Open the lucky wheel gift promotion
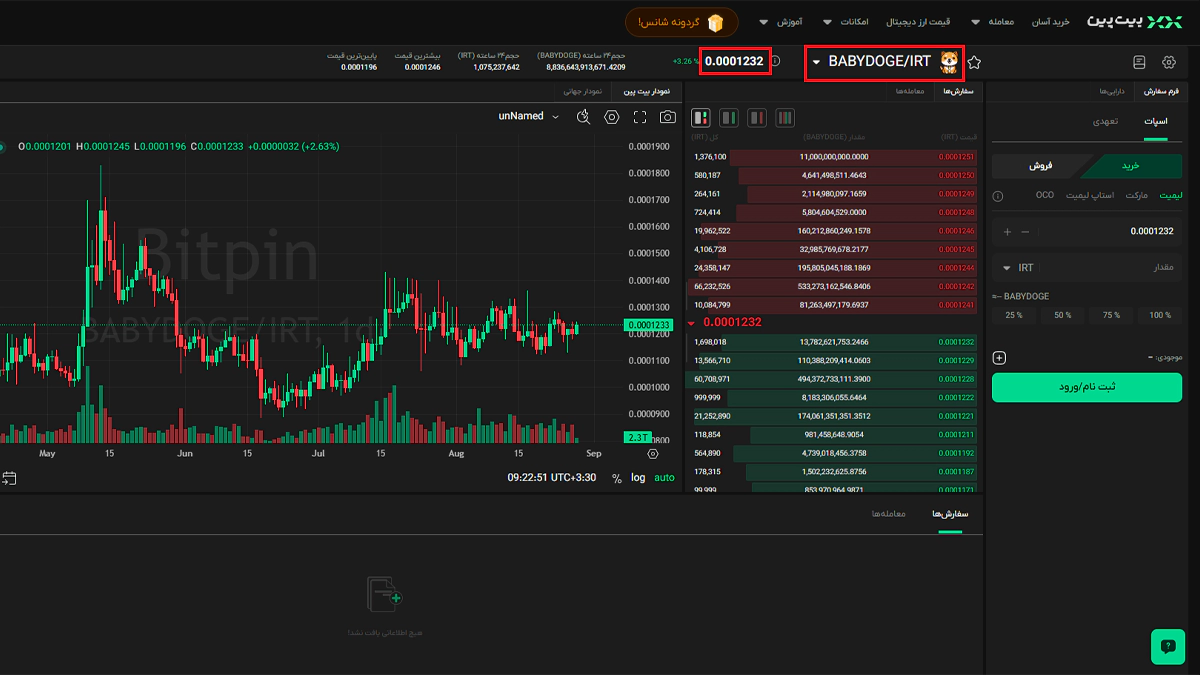This screenshot has height=675, width=1200. coord(682,22)
